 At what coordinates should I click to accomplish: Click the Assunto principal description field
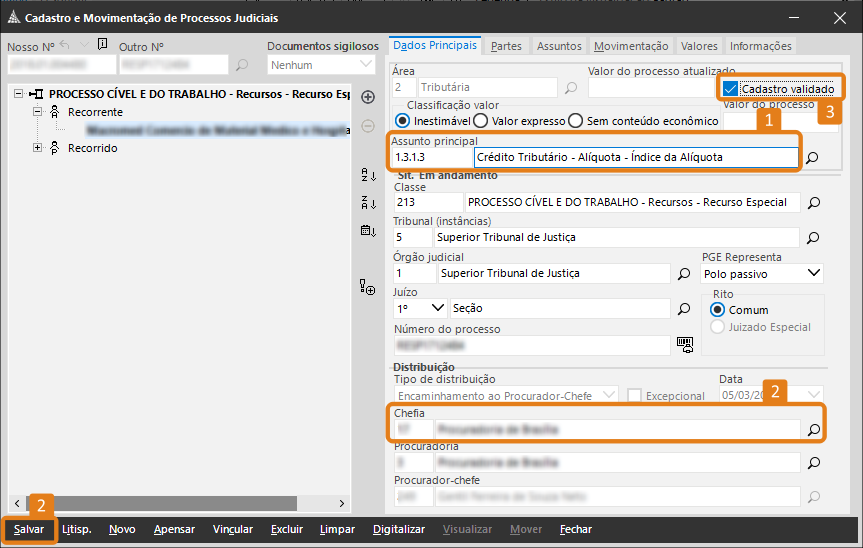tap(636, 157)
